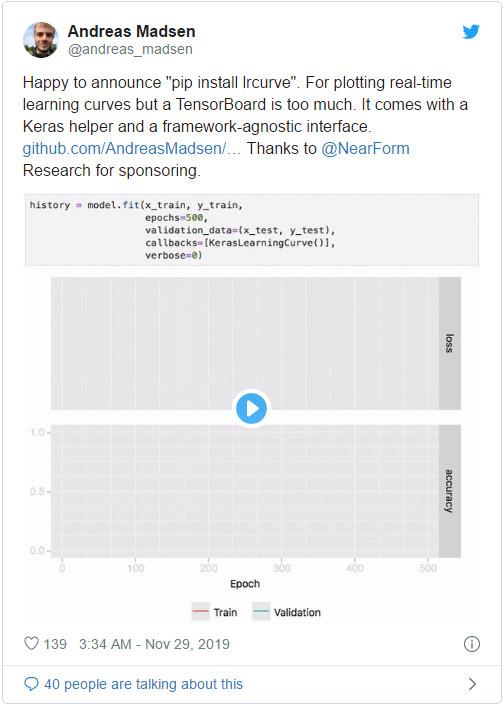504x707 pixels.
Task: Follow the github.com/AndreasMadsen link
Action: click(x=132, y=148)
